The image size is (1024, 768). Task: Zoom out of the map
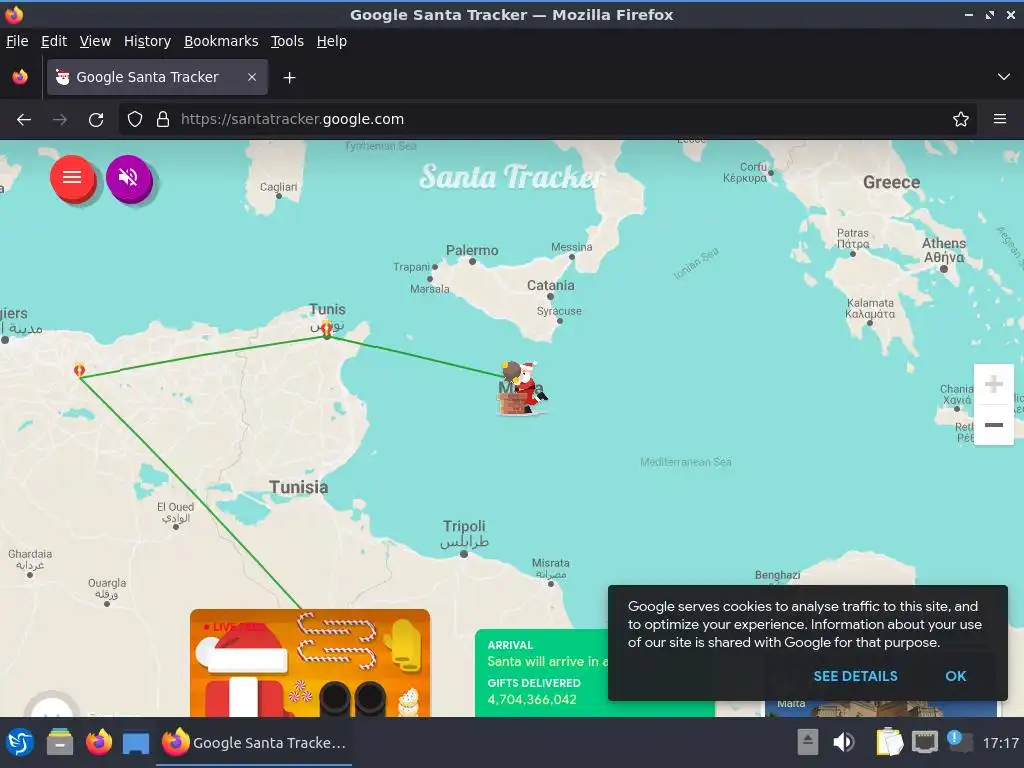[x=993, y=424]
